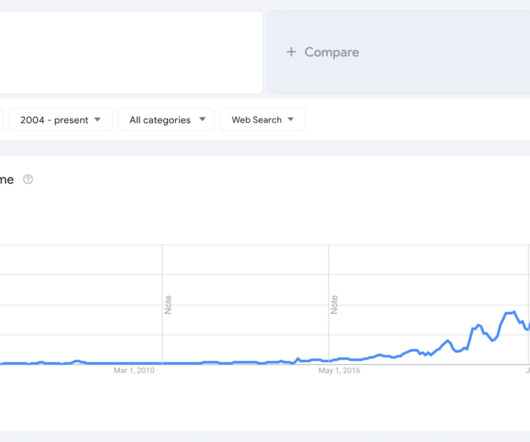Viewport: 530px width, 442px height.
Task: Click the Note marker near May 1, 2016
Action: click(x=334, y=304)
